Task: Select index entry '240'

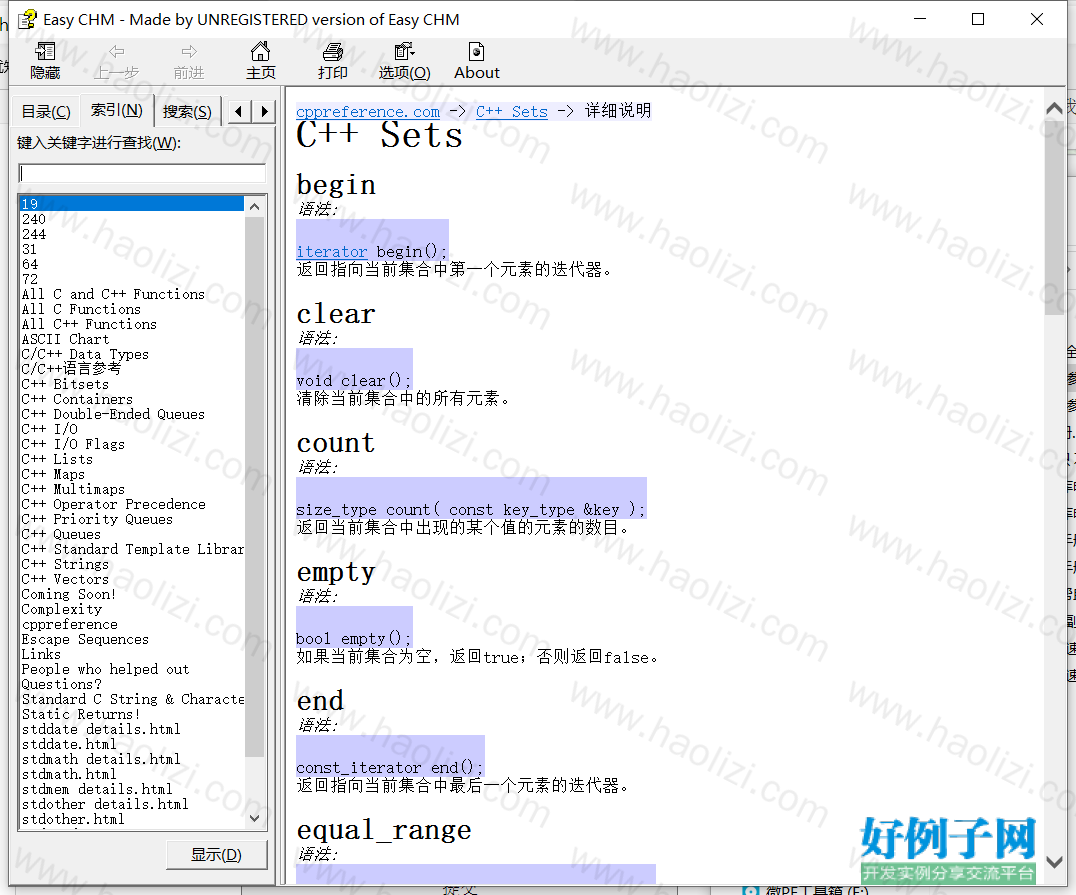Action: click(x=34, y=219)
